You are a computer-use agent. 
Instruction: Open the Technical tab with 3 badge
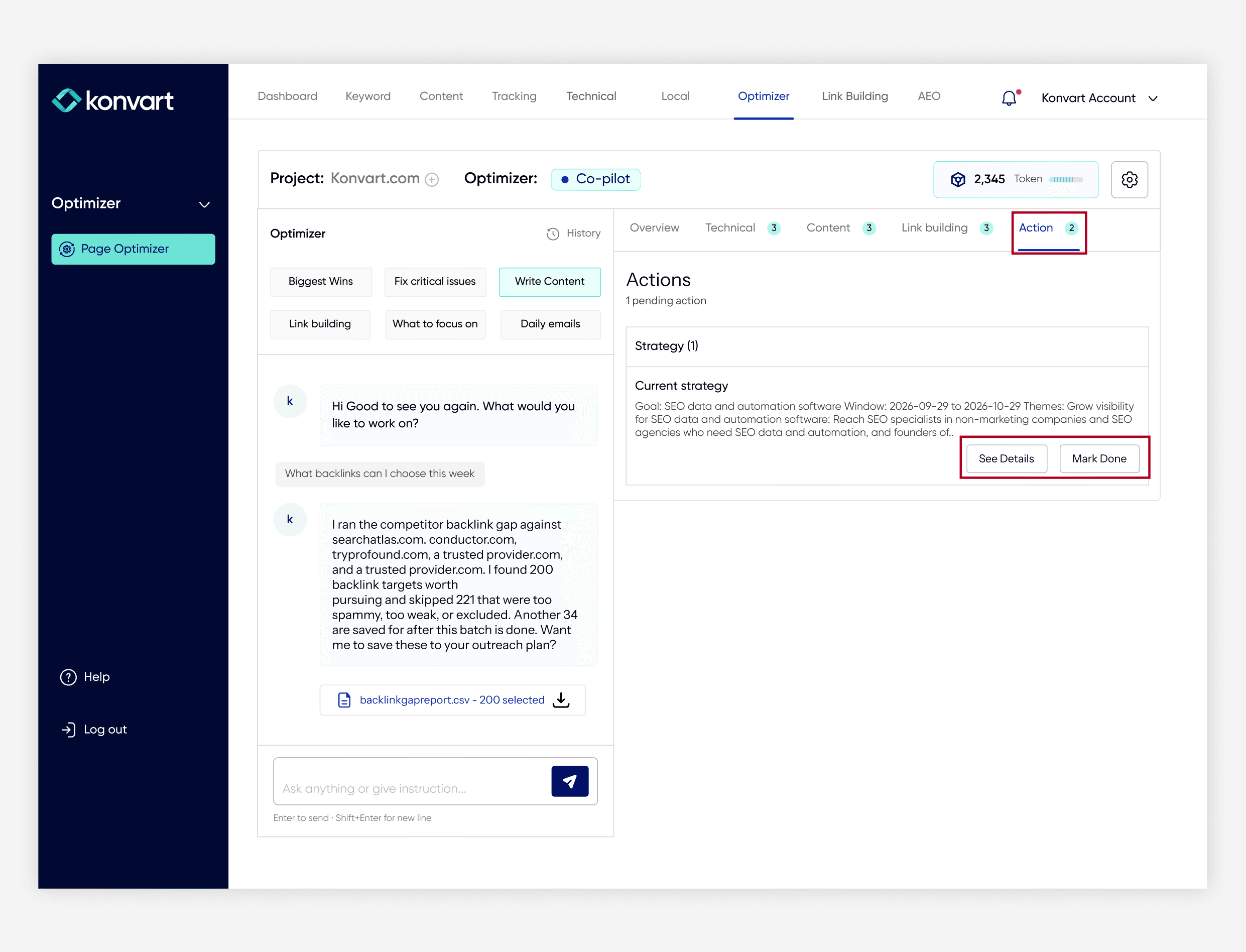[742, 227]
